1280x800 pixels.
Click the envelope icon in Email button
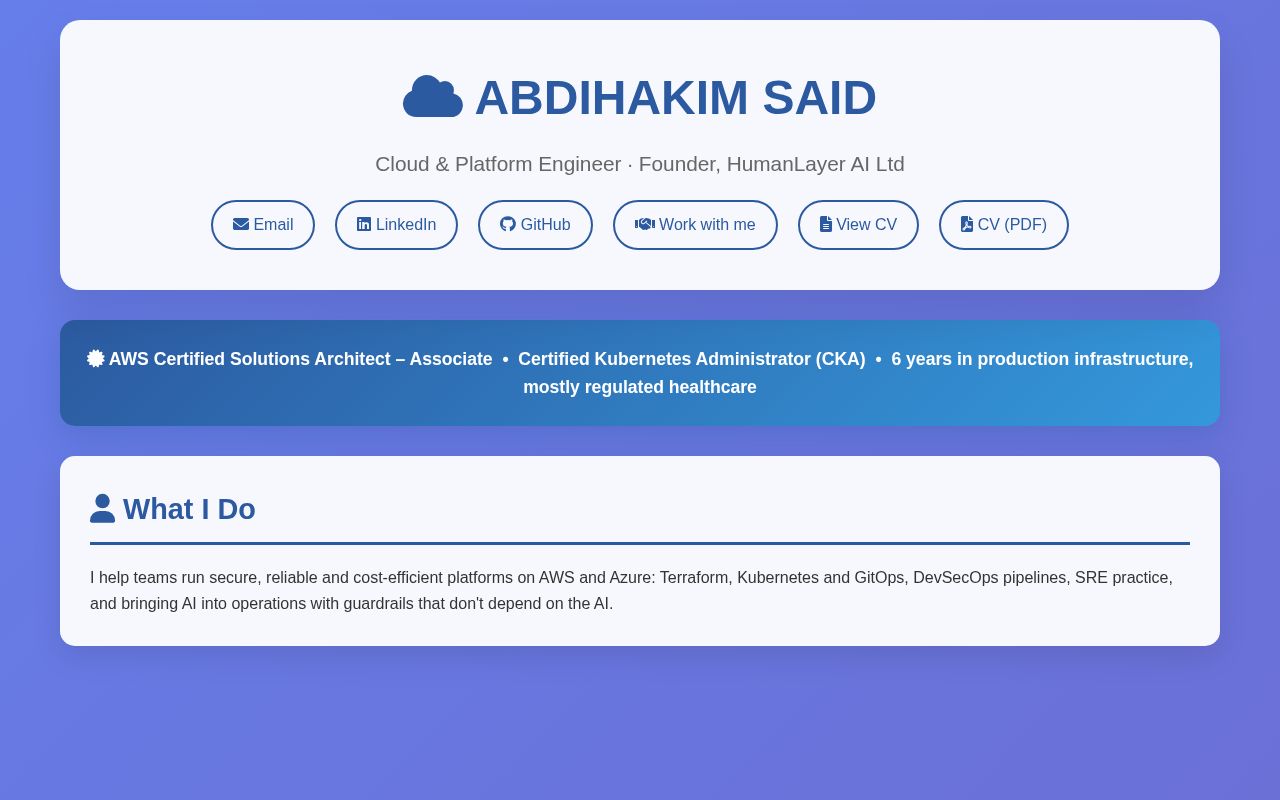pyautogui.click(x=241, y=224)
